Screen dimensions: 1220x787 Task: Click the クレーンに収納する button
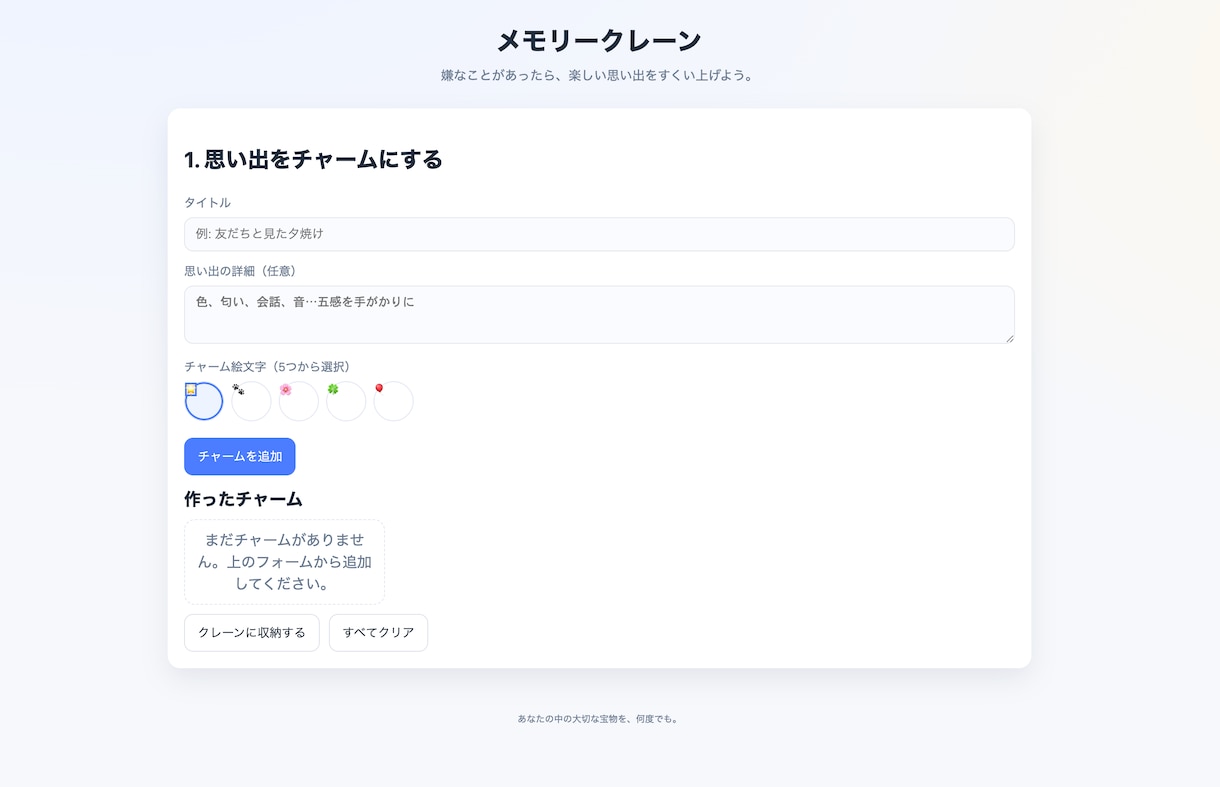pyautogui.click(x=252, y=633)
